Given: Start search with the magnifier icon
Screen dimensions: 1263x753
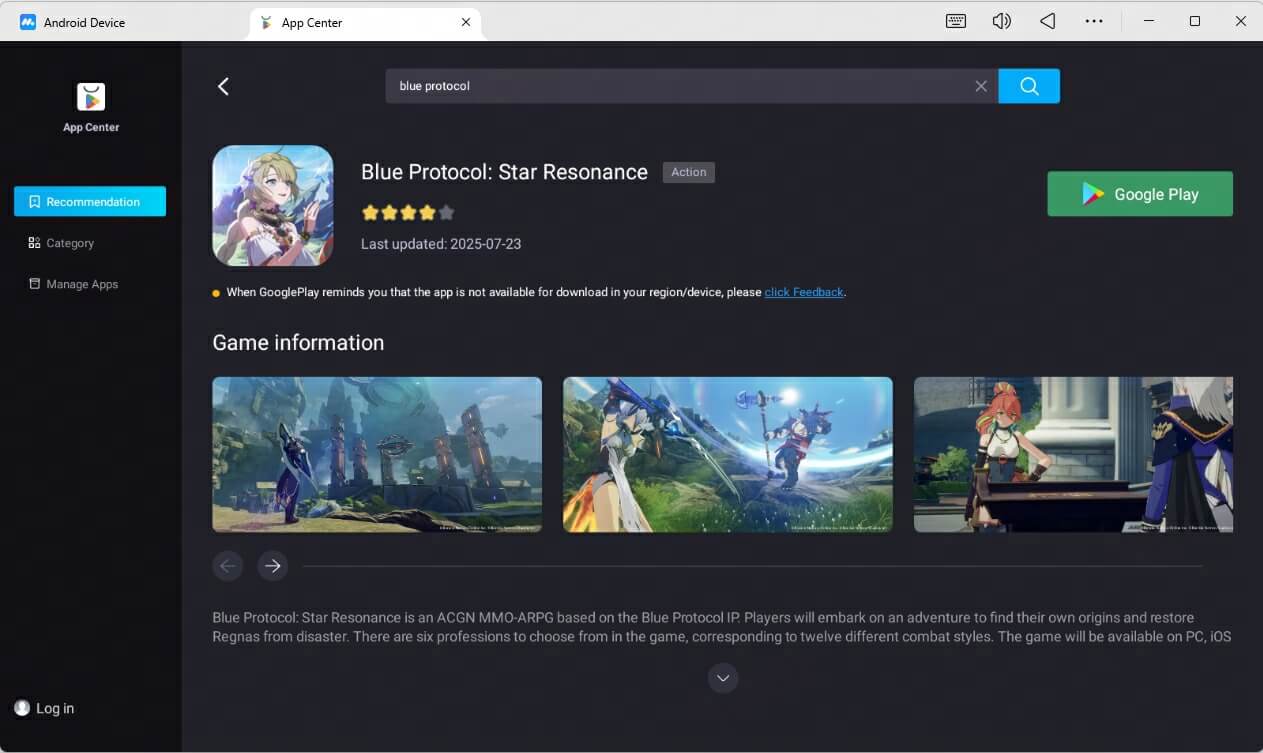Looking at the screenshot, I should click(1029, 86).
